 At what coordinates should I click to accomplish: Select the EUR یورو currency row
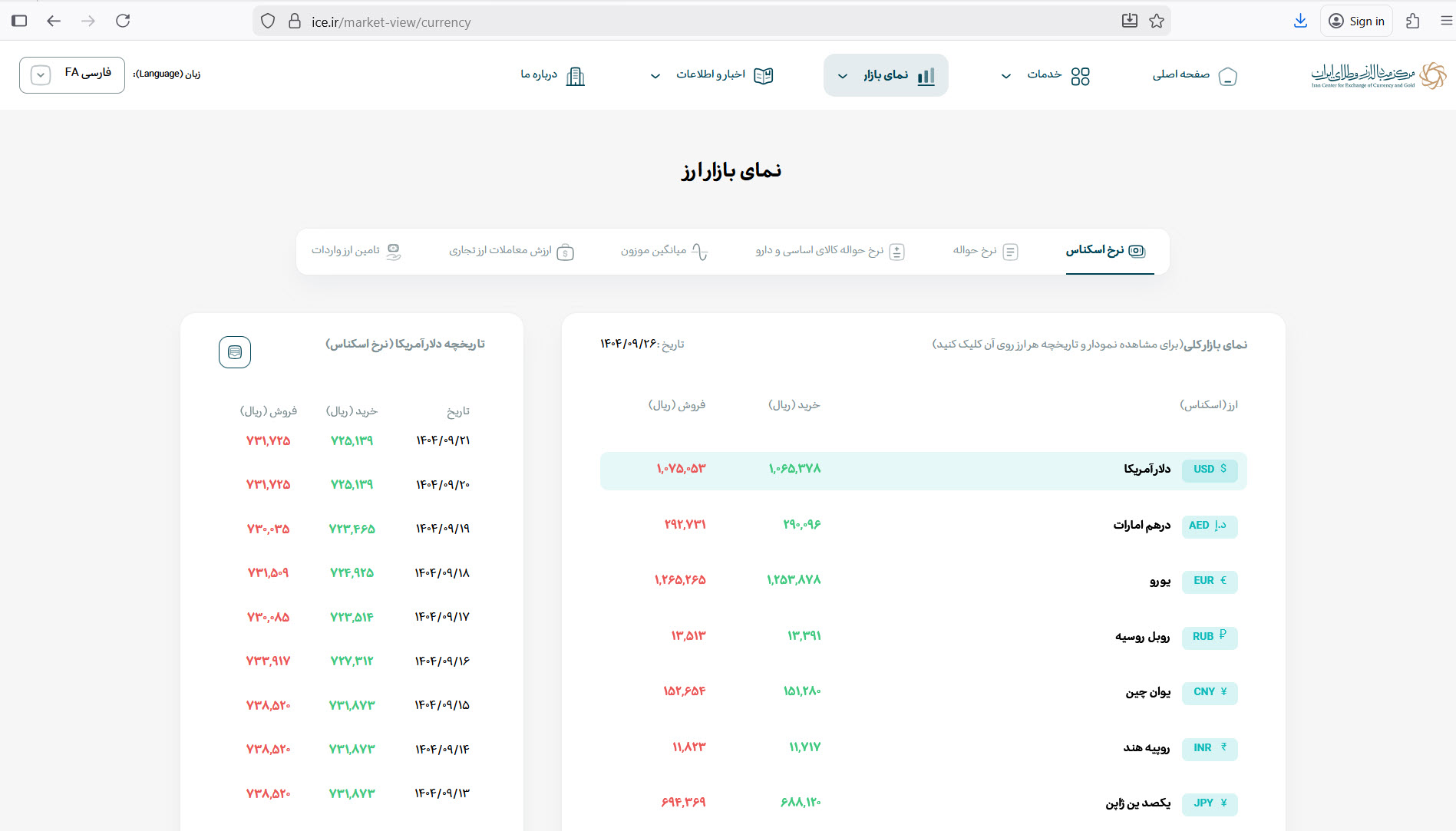923,581
